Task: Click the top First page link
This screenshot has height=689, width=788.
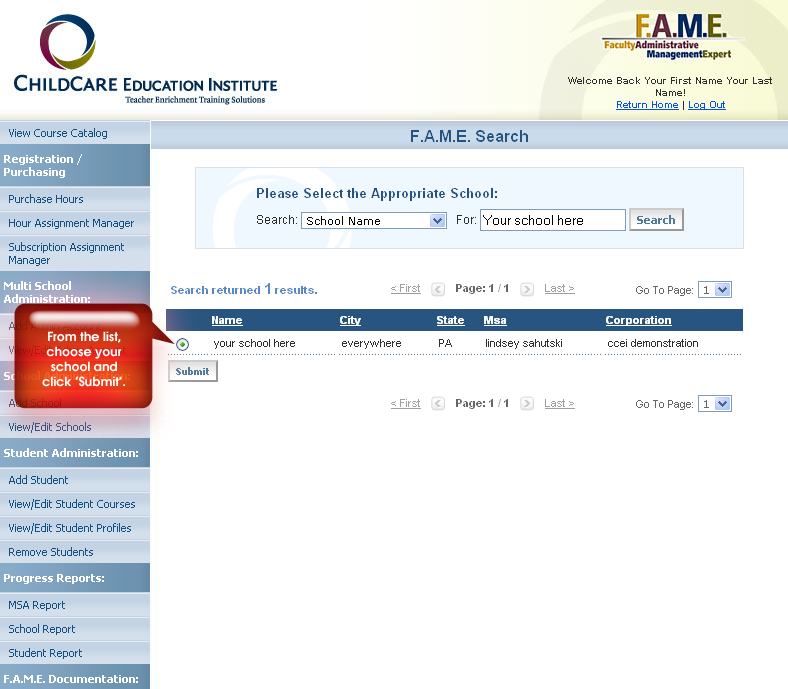Action: tap(406, 288)
